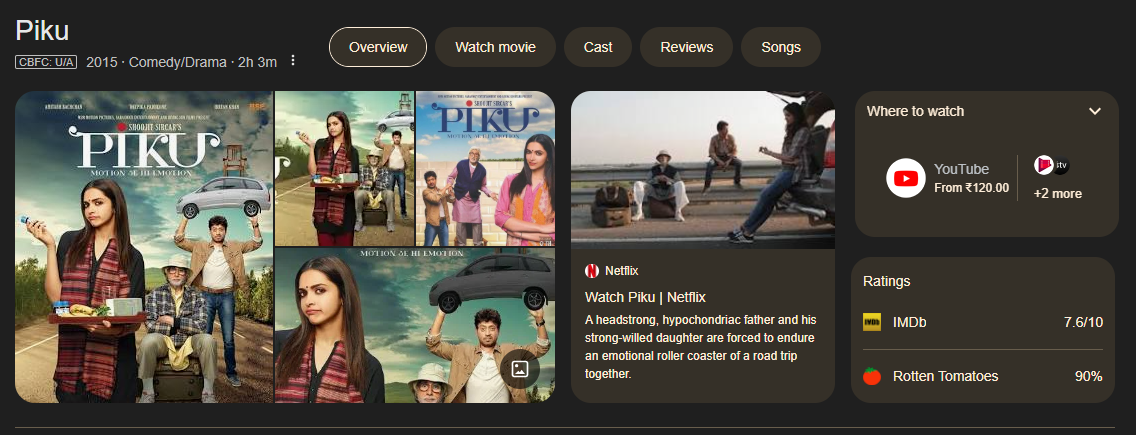Click the three-dot more options icon
The image size is (1136, 435).
[x=293, y=61]
